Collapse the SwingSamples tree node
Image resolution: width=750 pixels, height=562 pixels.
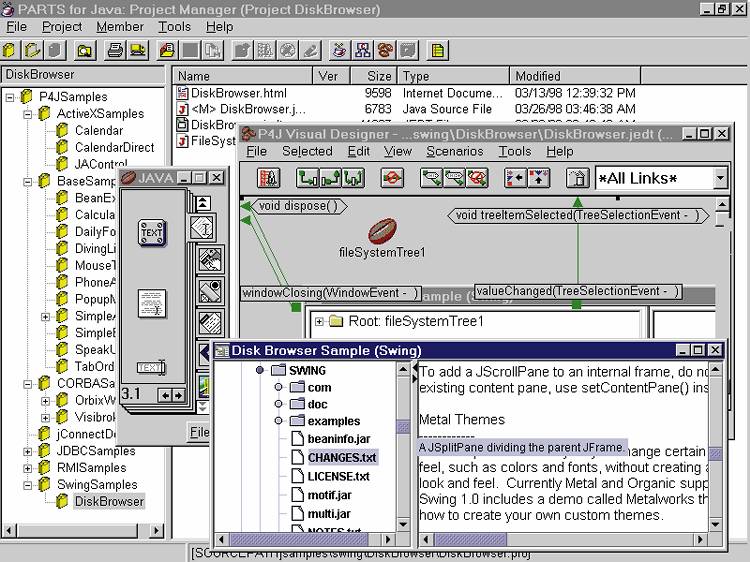pos(28,485)
